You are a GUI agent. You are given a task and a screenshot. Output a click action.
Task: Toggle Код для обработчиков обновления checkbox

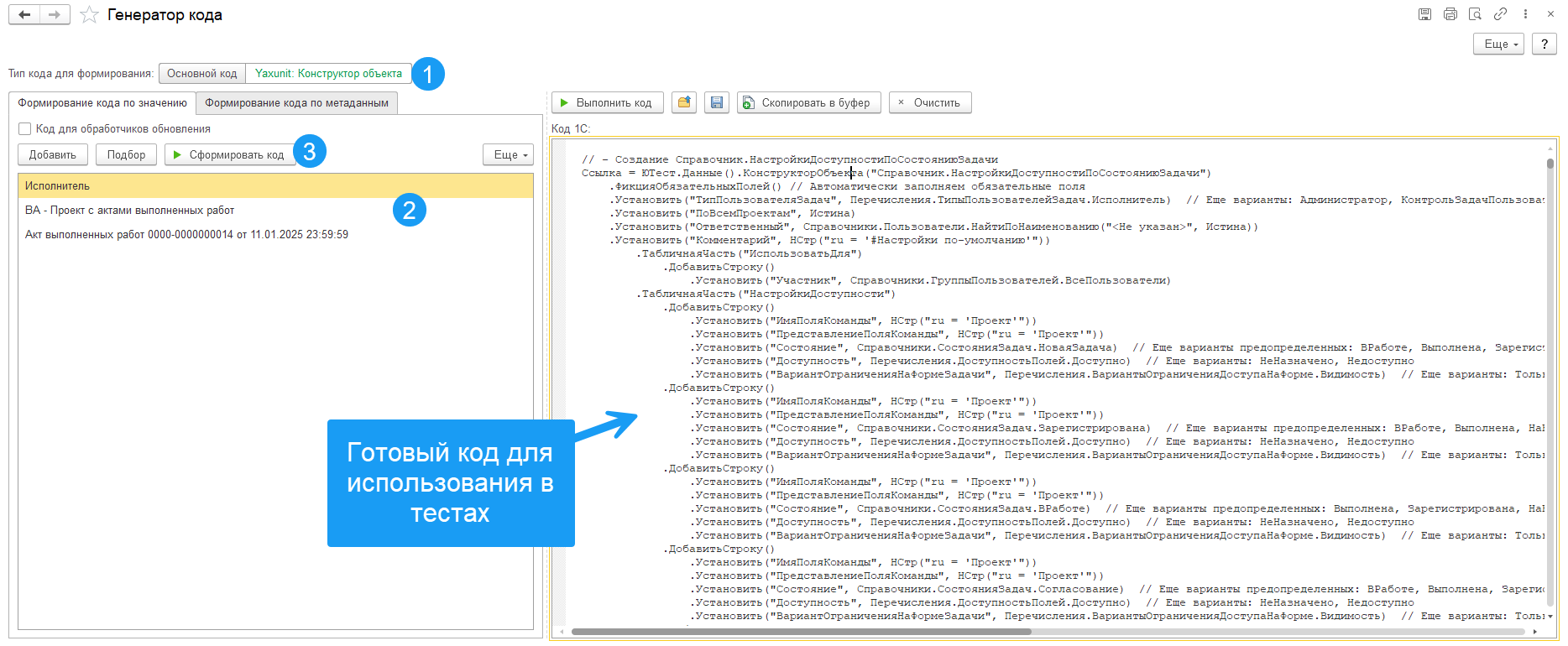(25, 128)
